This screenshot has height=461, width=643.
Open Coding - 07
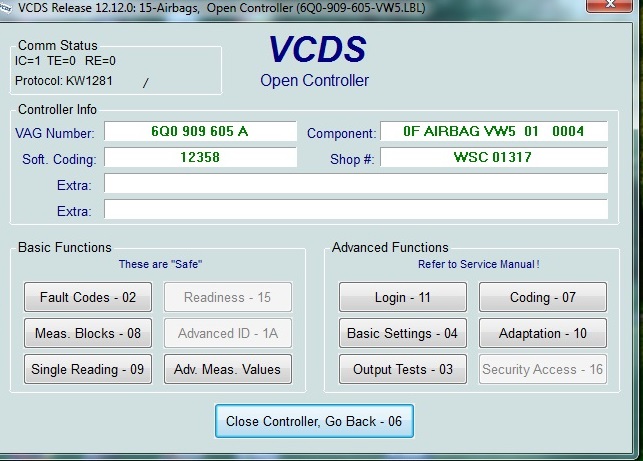click(x=543, y=297)
